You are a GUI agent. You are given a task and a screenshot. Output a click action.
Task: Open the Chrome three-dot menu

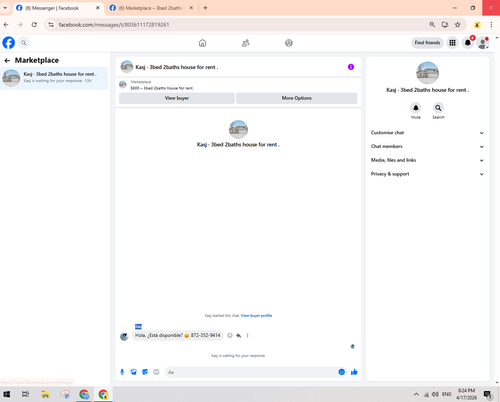(x=491, y=25)
